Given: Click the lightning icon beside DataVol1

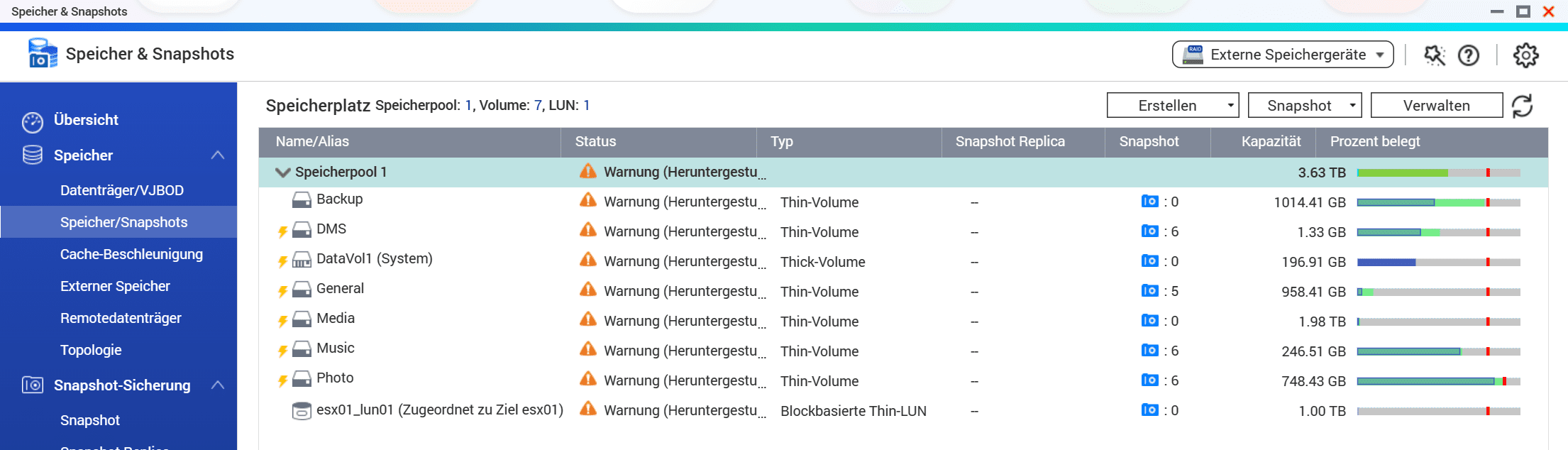Looking at the screenshot, I should (x=282, y=261).
